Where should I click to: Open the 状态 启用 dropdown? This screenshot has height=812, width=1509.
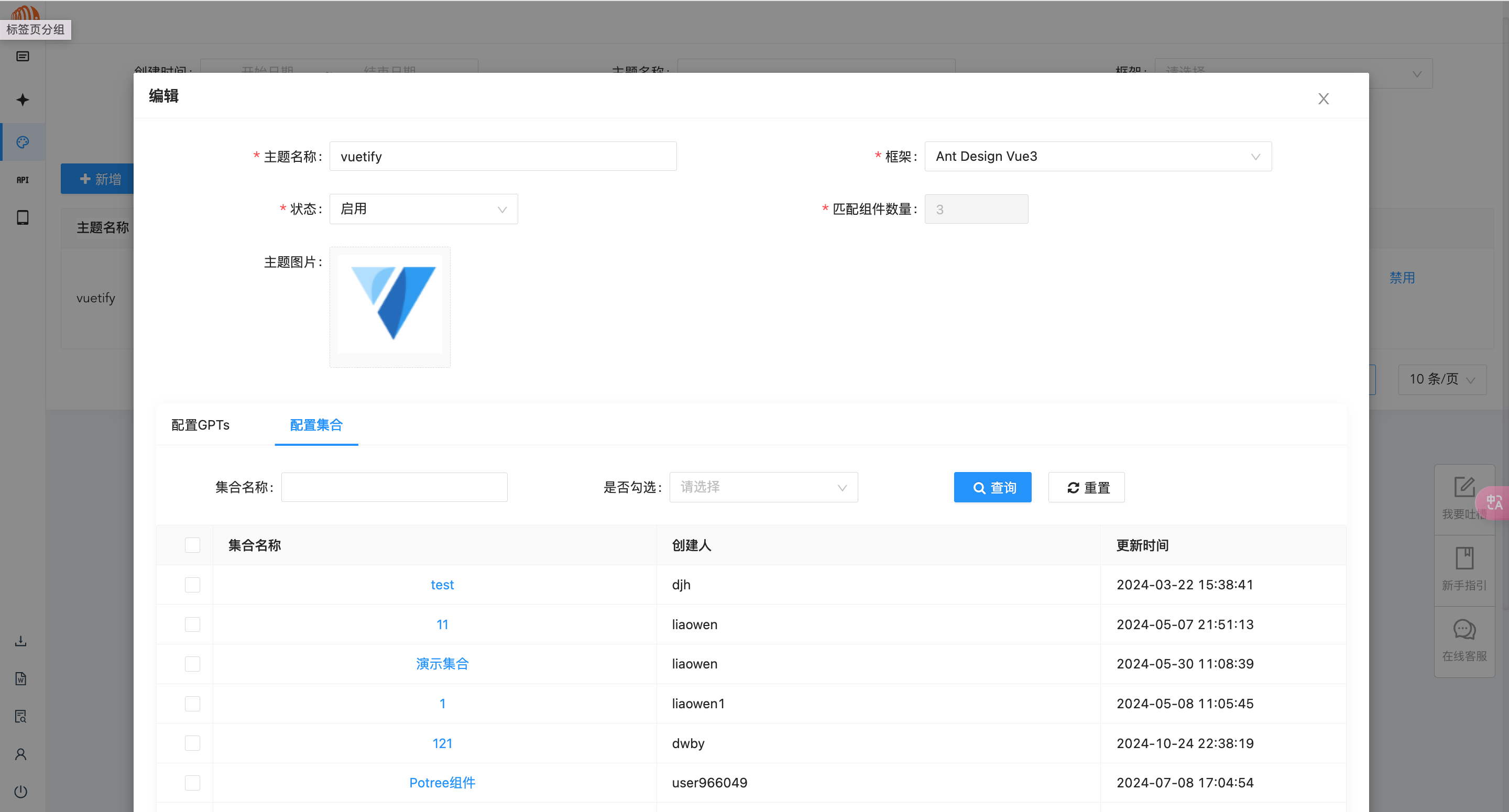pos(423,209)
